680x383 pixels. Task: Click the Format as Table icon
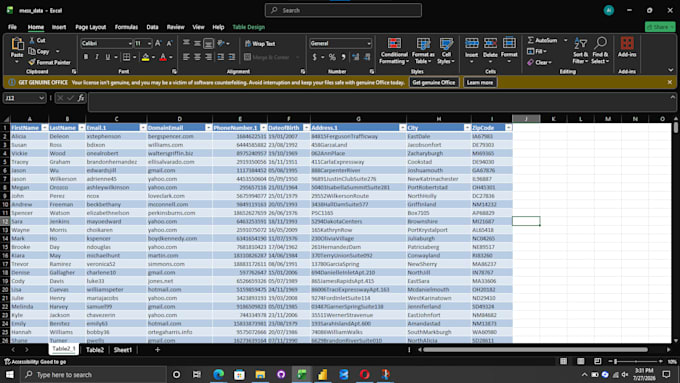click(423, 43)
